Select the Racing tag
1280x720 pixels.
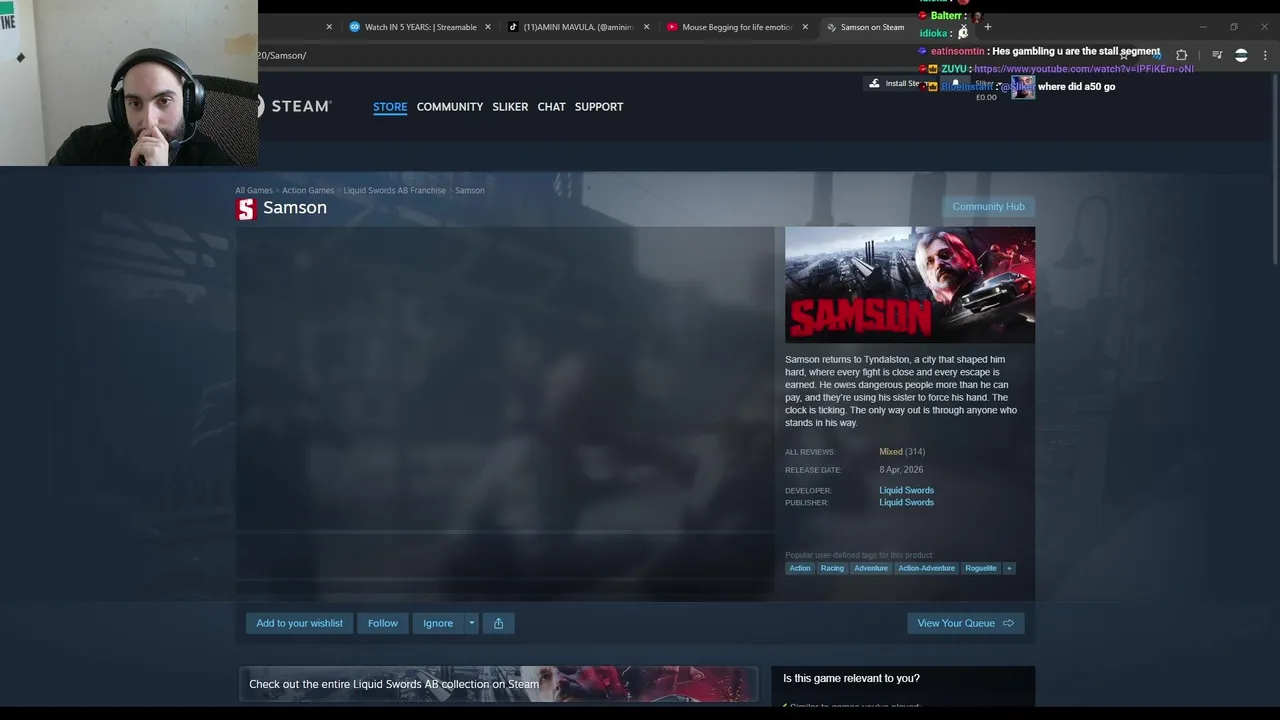(832, 568)
